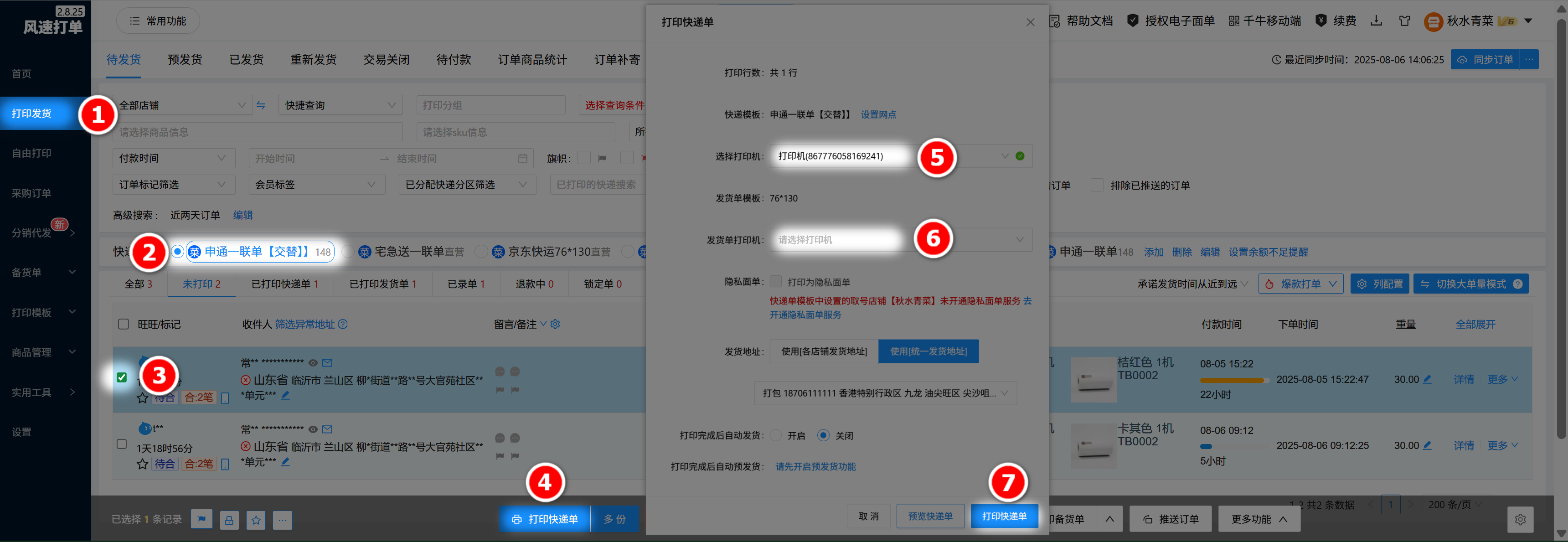Screen dimensions: 1568x542
Task: Toggle the select-all checkbox by 旺旺/标记
Action: [123, 324]
